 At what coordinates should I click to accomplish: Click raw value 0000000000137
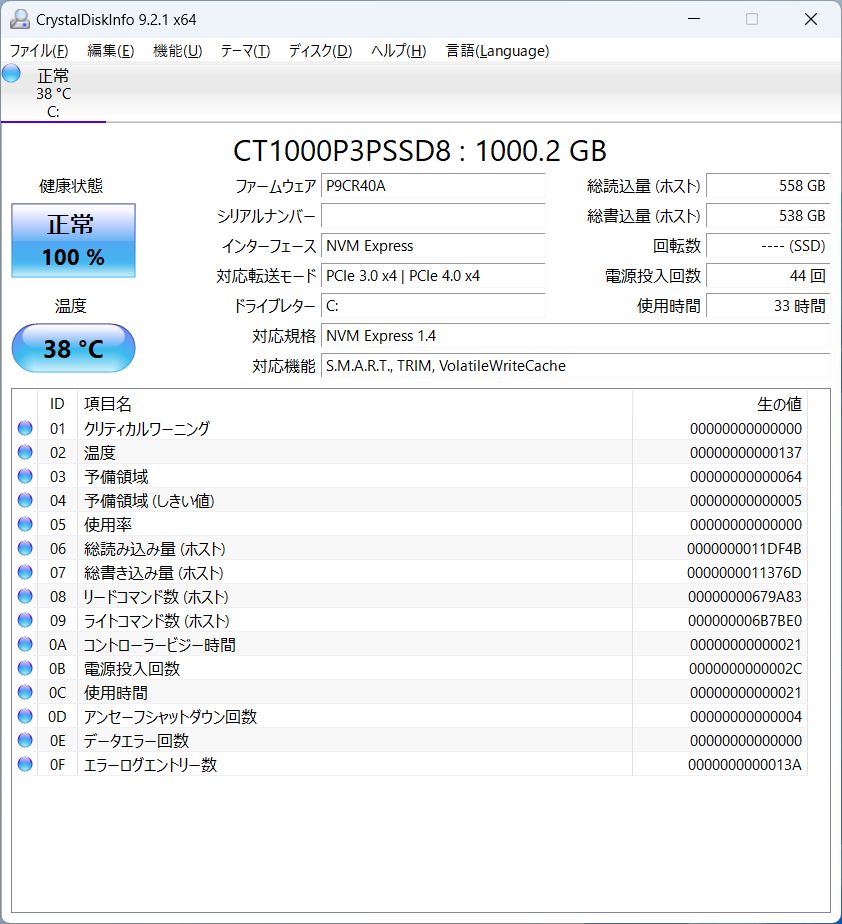click(x=745, y=453)
